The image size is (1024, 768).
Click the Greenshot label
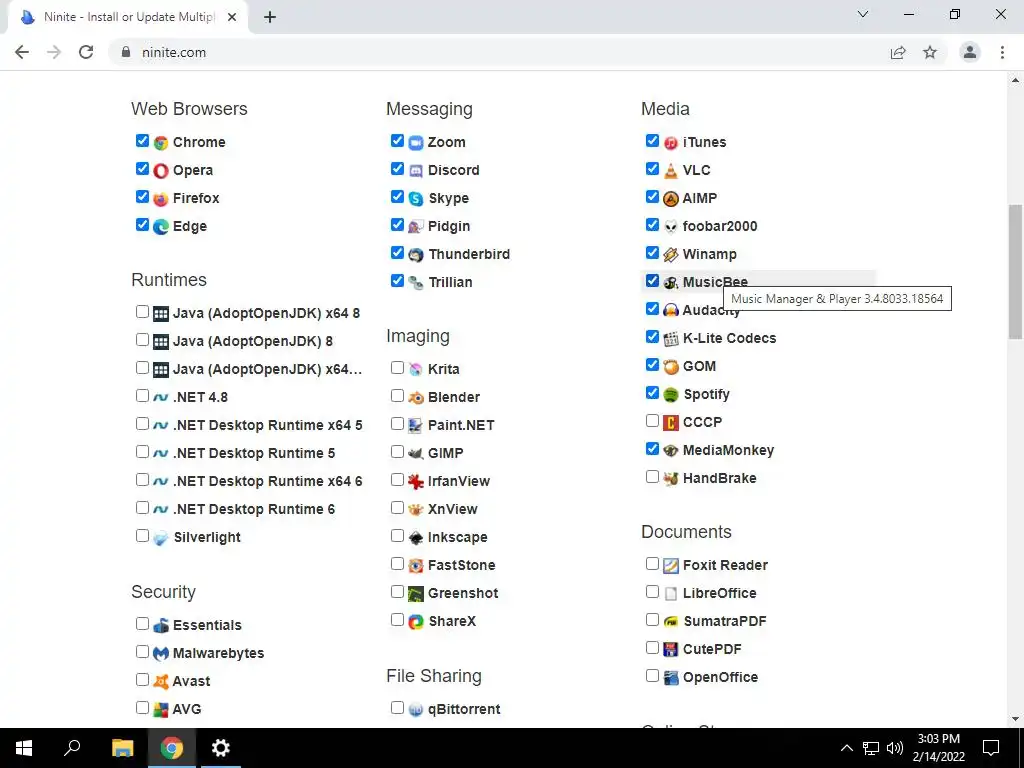click(463, 594)
